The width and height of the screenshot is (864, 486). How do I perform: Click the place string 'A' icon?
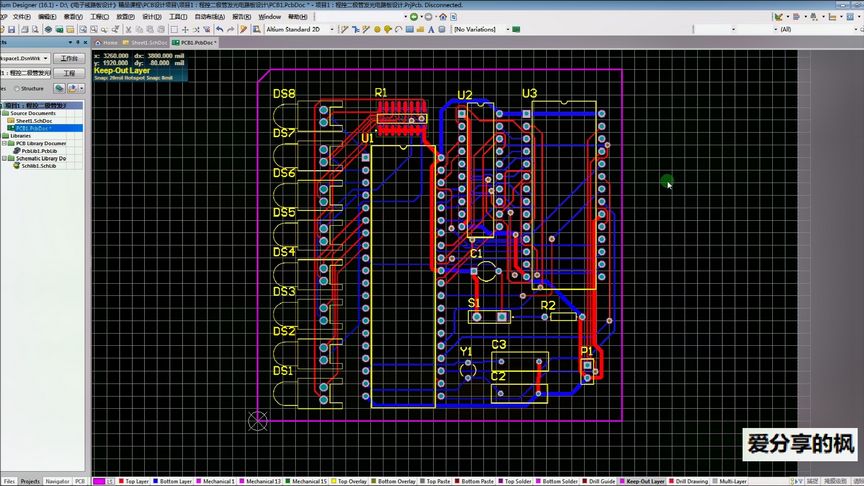pos(431,29)
